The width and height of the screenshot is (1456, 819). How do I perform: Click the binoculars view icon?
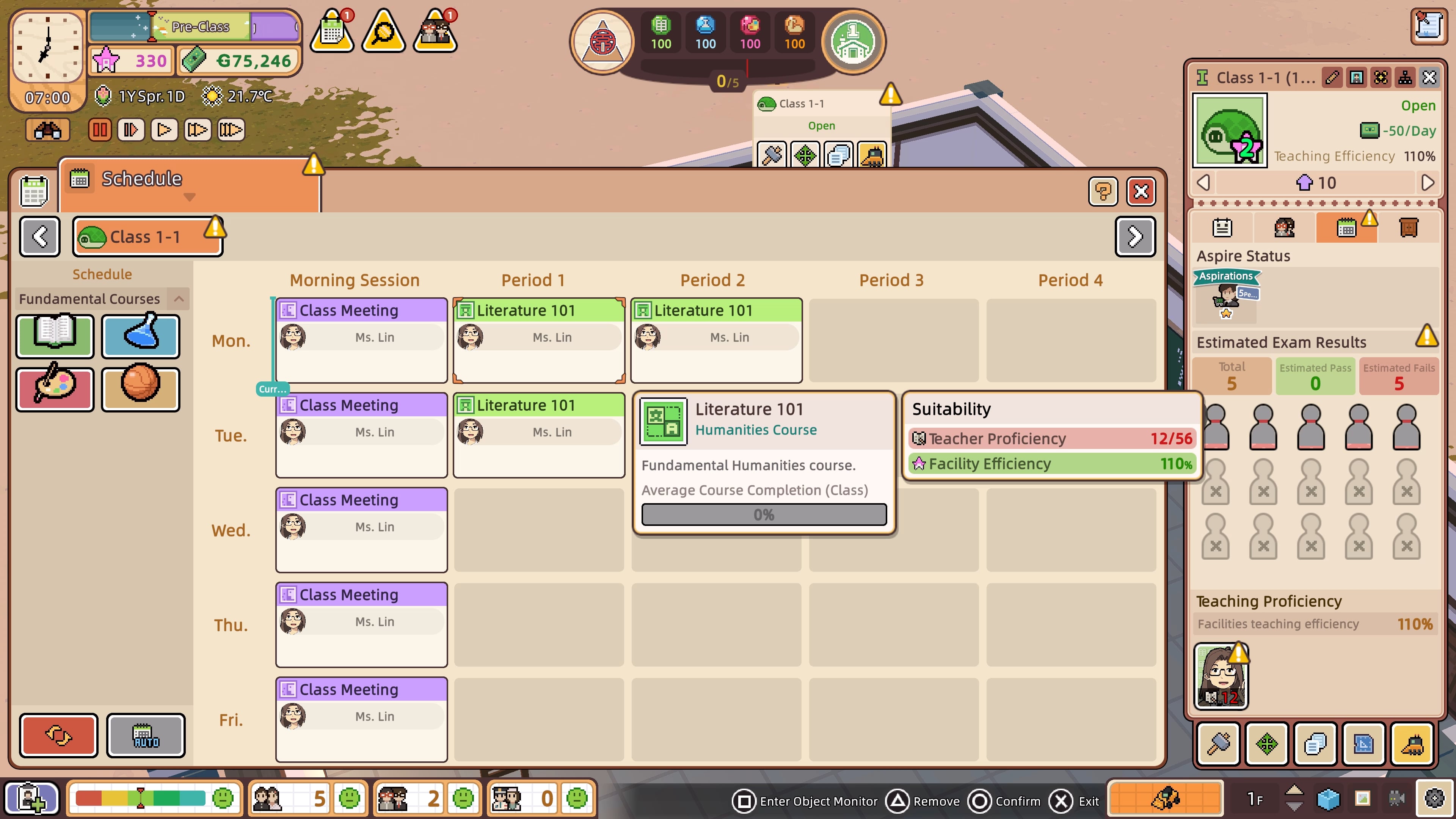coord(47,130)
